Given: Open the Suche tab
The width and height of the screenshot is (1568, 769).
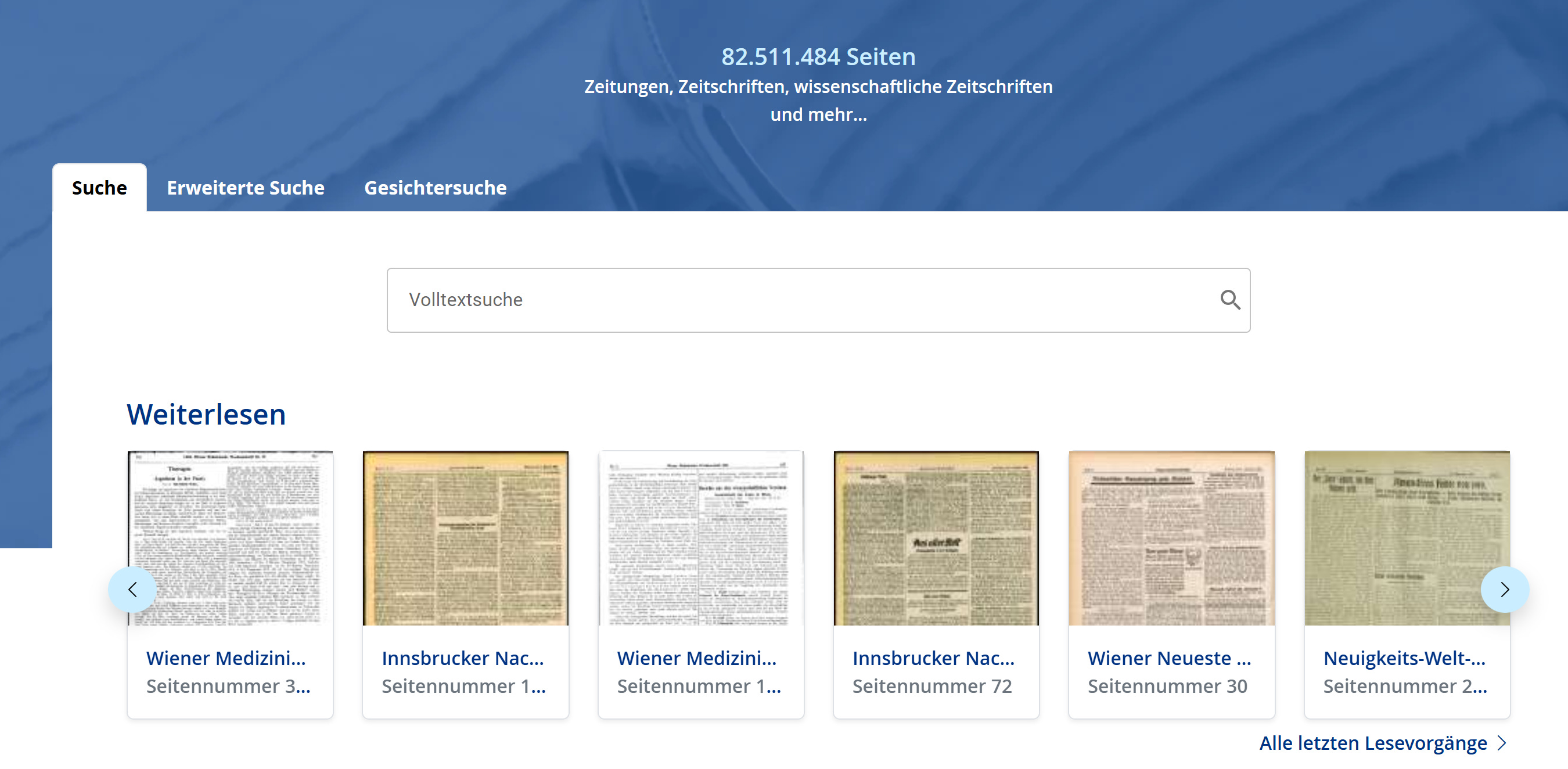Looking at the screenshot, I should (x=99, y=188).
